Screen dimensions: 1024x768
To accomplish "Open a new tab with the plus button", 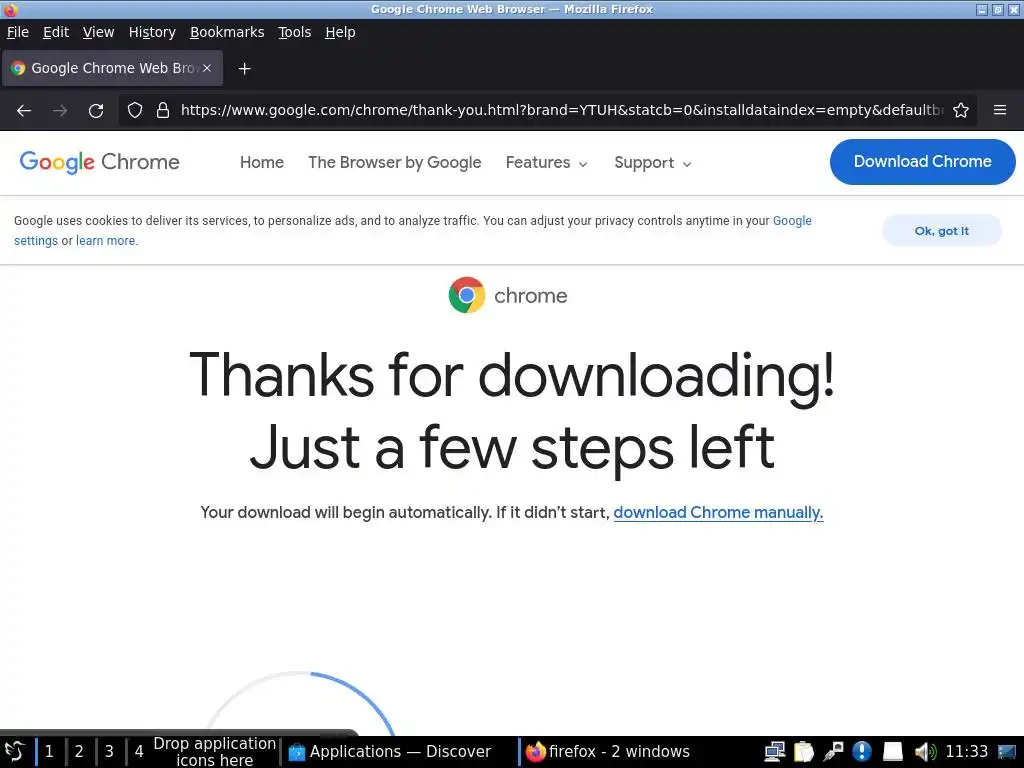I will coord(244,69).
